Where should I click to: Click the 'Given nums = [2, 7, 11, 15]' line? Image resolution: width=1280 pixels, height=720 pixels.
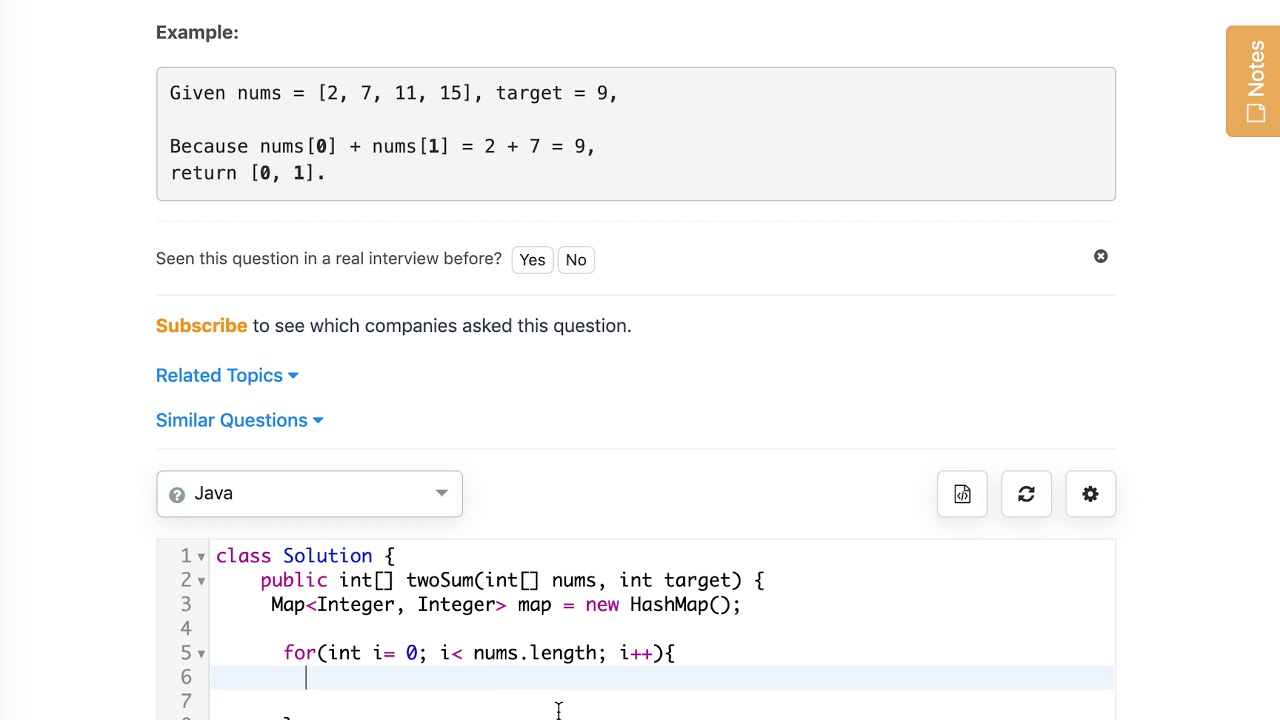click(x=394, y=93)
